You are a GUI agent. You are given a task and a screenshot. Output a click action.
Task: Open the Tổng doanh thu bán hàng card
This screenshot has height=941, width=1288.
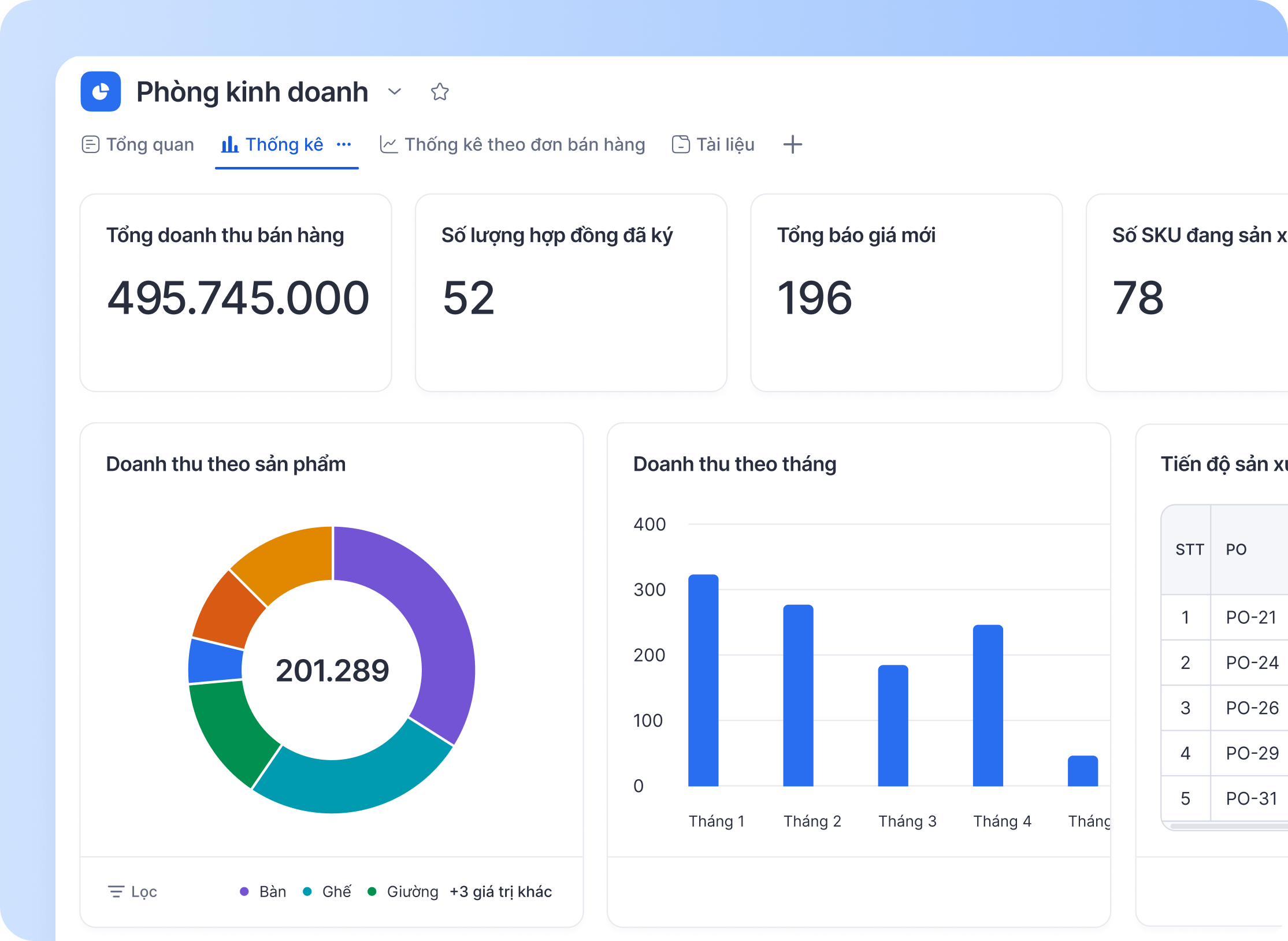coord(236,292)
